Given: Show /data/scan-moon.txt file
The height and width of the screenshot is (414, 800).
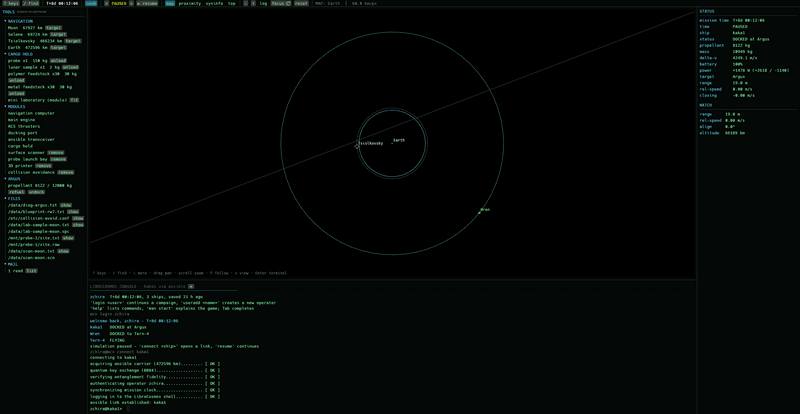Looking at the screenshot, I should tap(63, 251).
